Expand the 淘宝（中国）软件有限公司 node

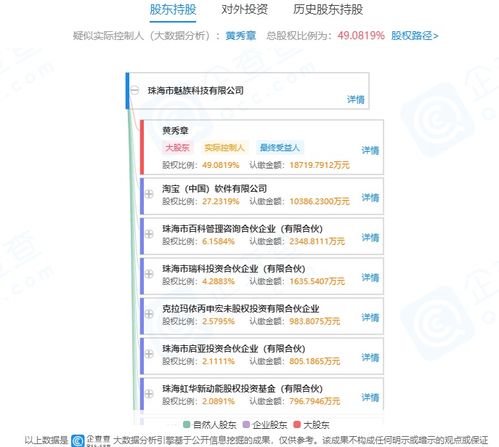pos(149,194)
